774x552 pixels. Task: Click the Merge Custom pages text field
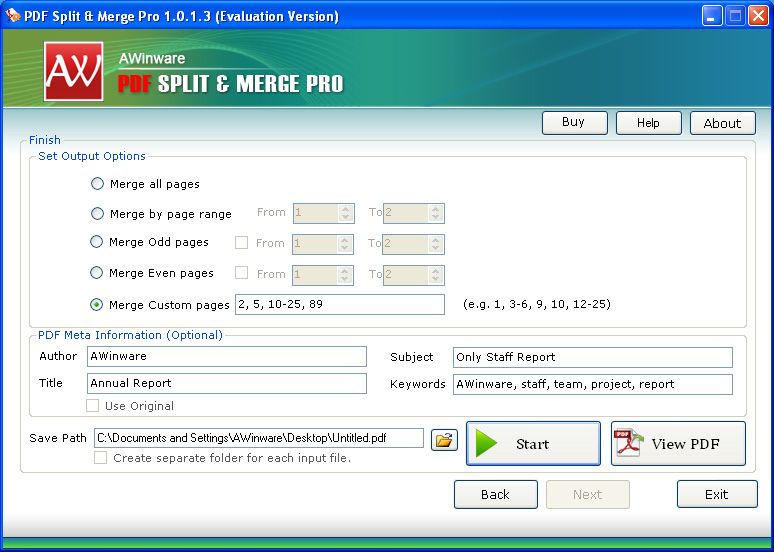click(x=339, y=304)
